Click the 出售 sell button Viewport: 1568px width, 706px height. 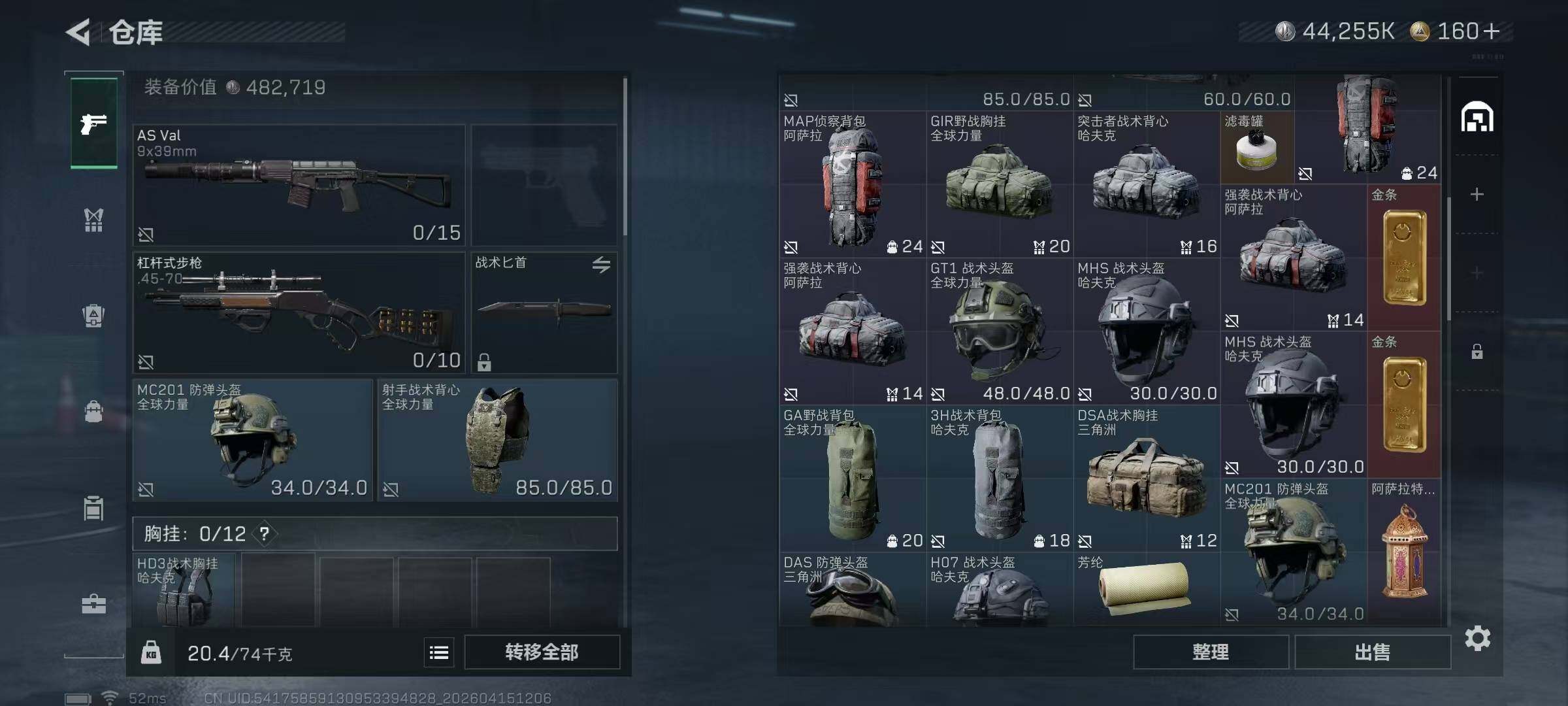1373,652
